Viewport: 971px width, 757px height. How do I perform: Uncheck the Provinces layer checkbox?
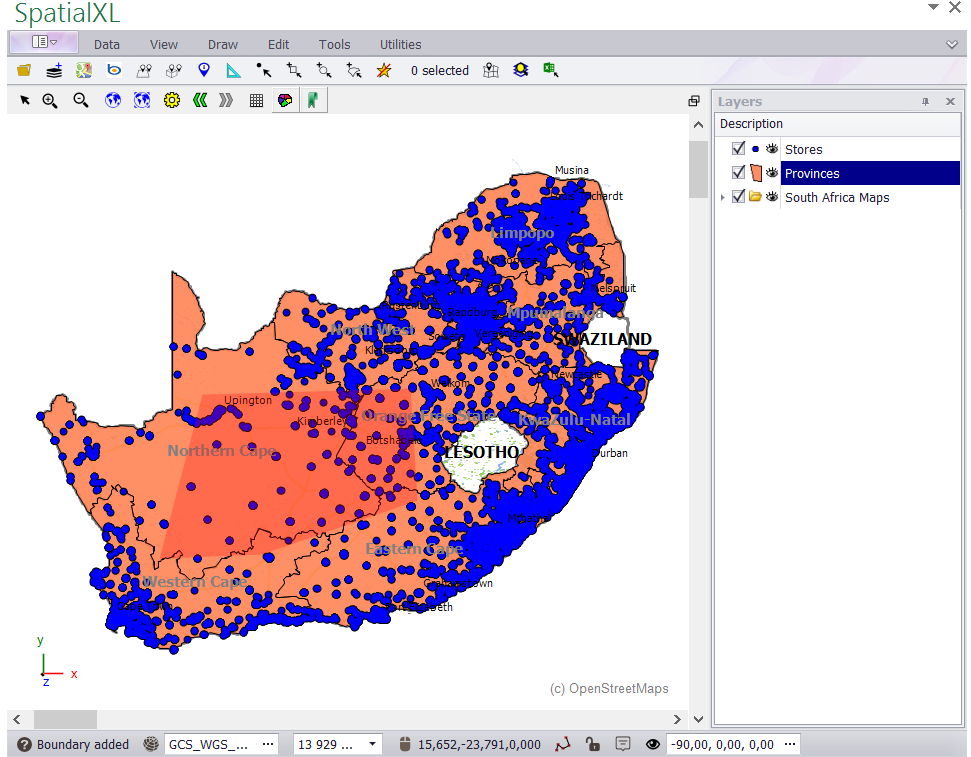coord(738,173)
